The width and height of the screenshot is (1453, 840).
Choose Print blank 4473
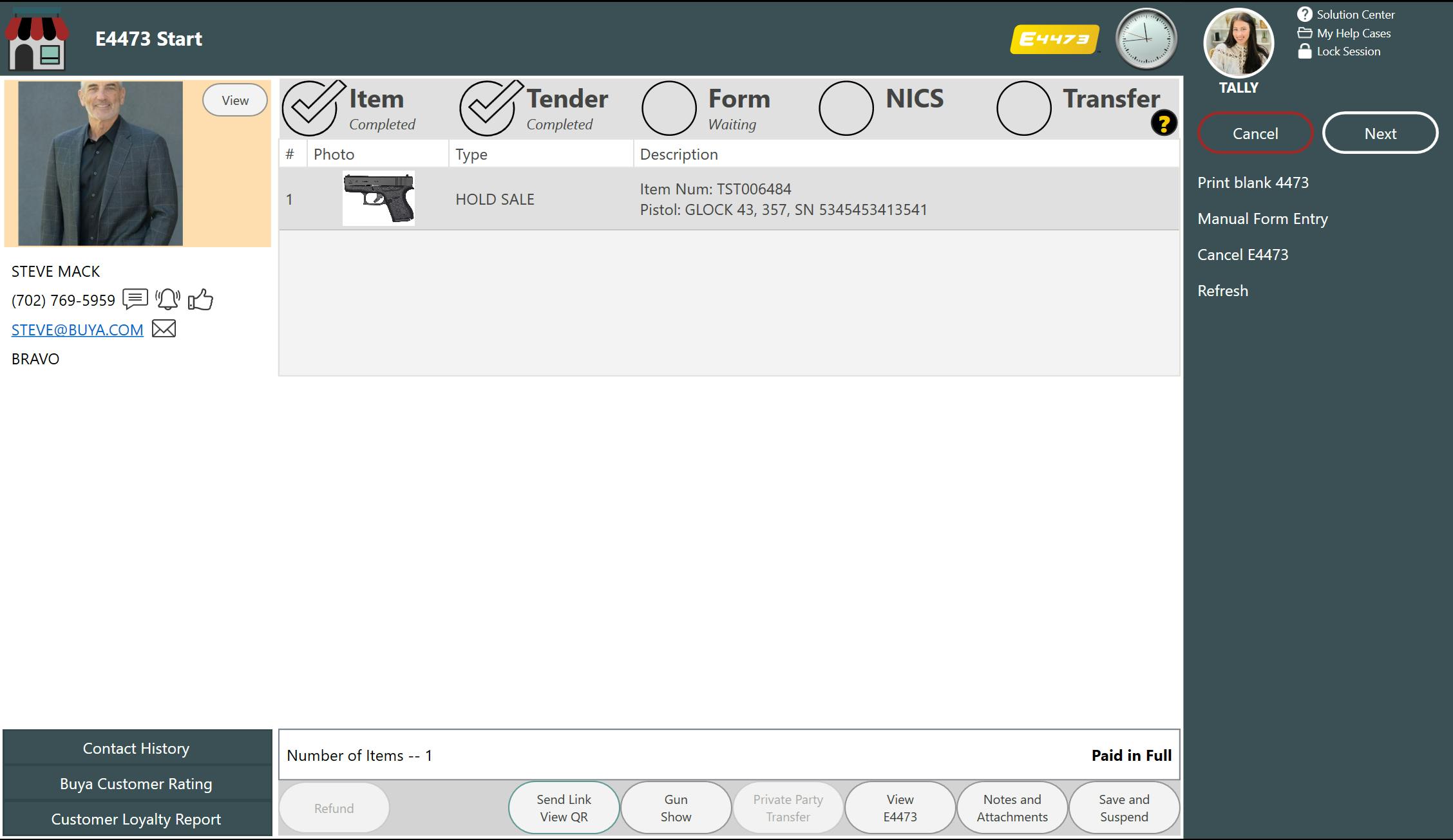tap(1253, 183)
